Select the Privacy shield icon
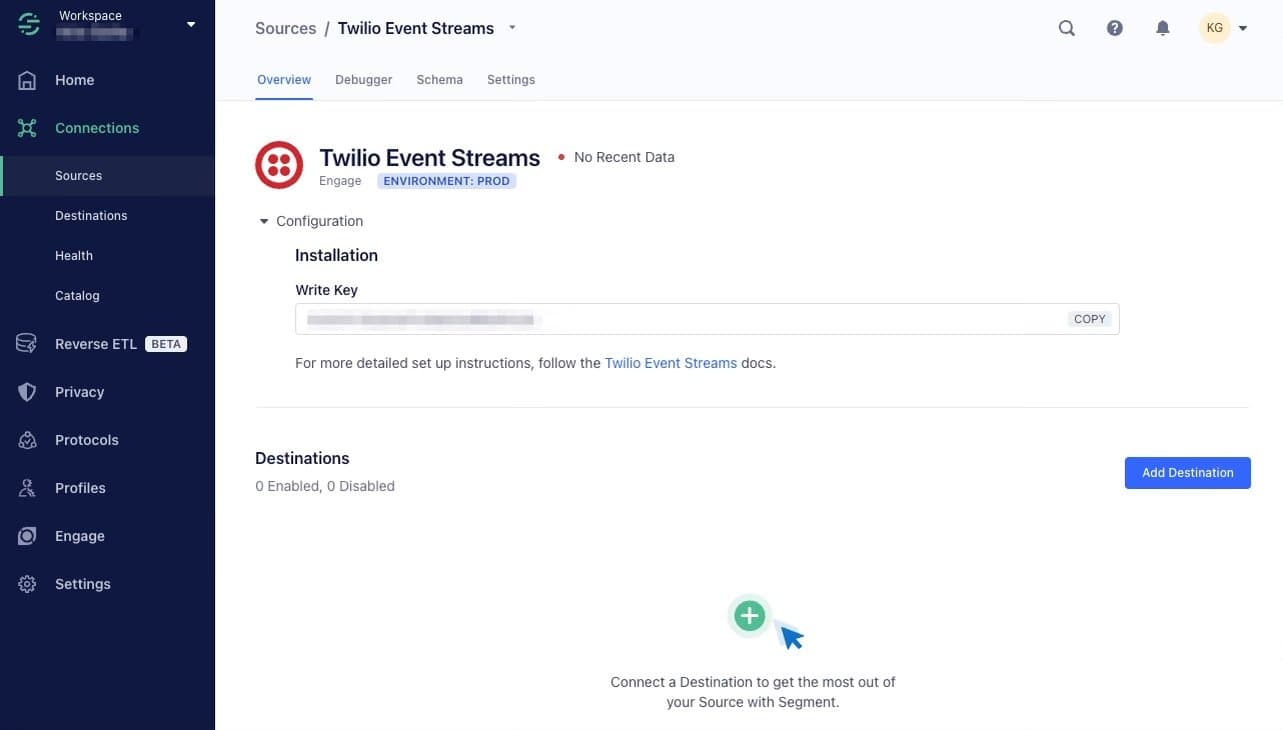 click(x=27, y=391)
